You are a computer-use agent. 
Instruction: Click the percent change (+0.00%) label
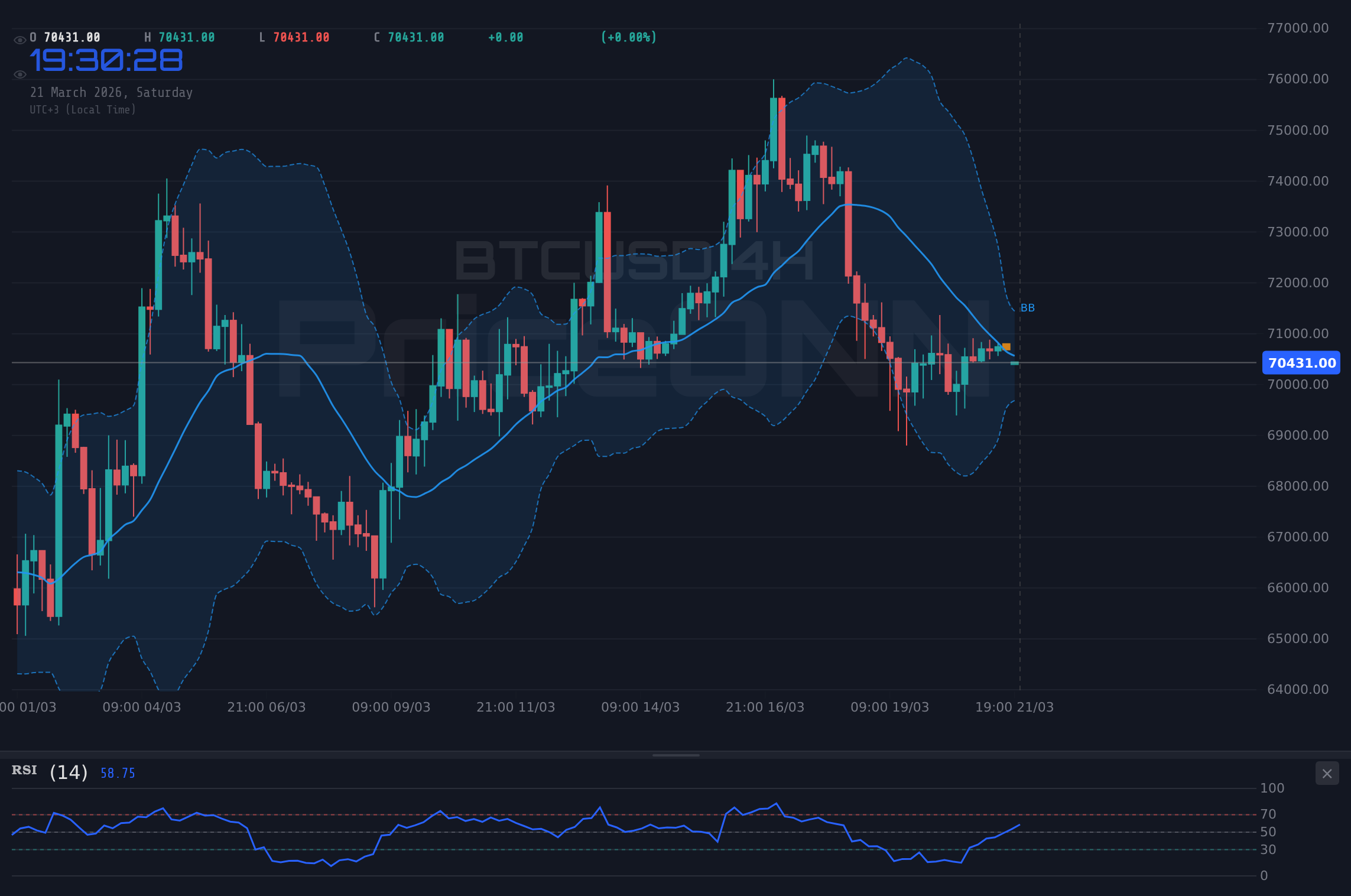628,37
